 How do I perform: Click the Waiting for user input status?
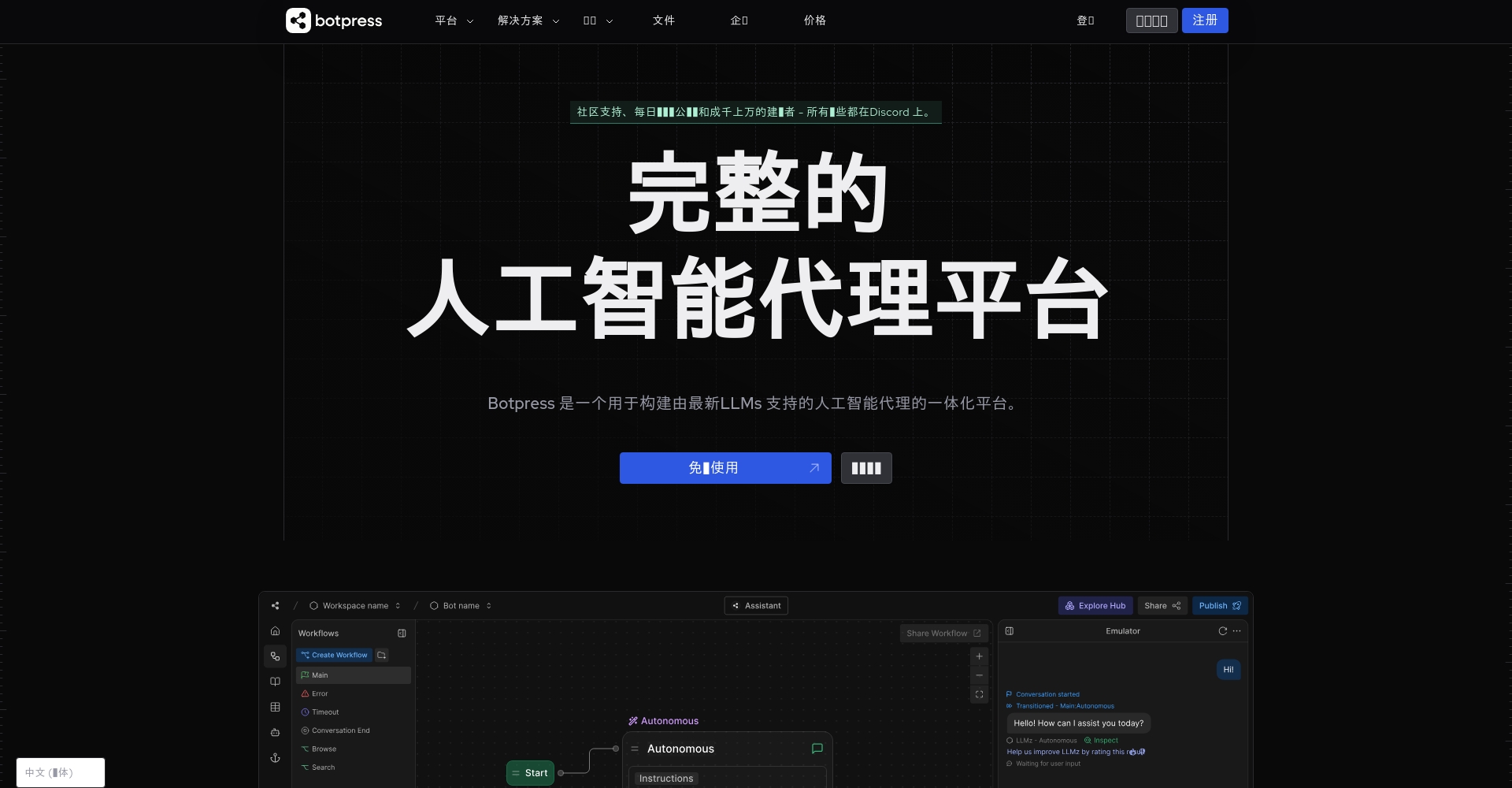coord(1043,764)
